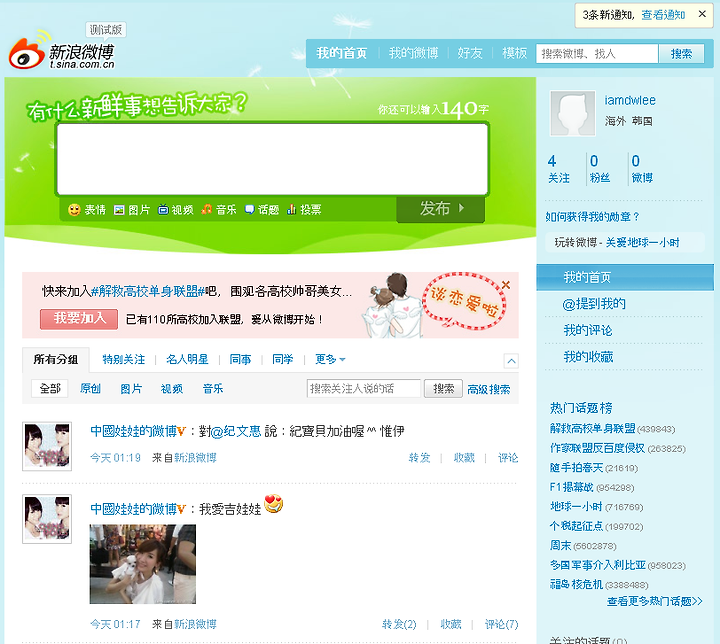The height and width of the screenshot is (644, 720).
Task: Filter feed by 音乐
Action: [x=213, y=389]
